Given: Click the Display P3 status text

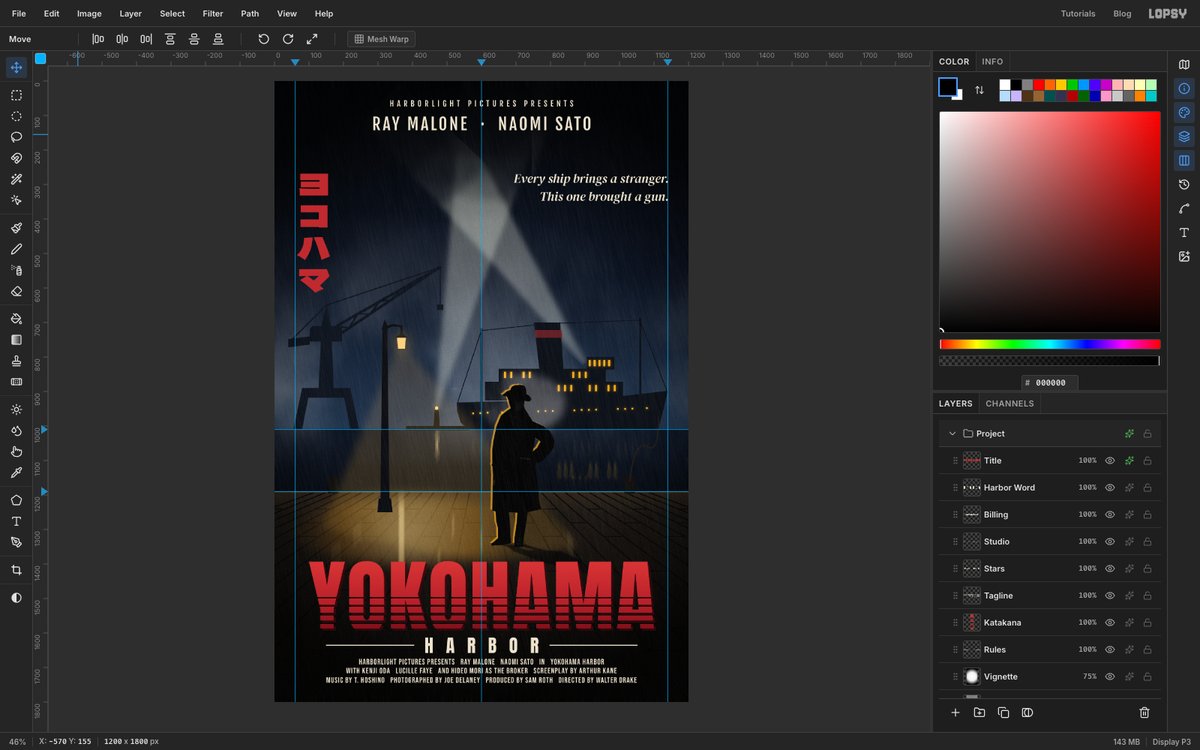Looking at the screenshot, I should [x=1171, y=742].
